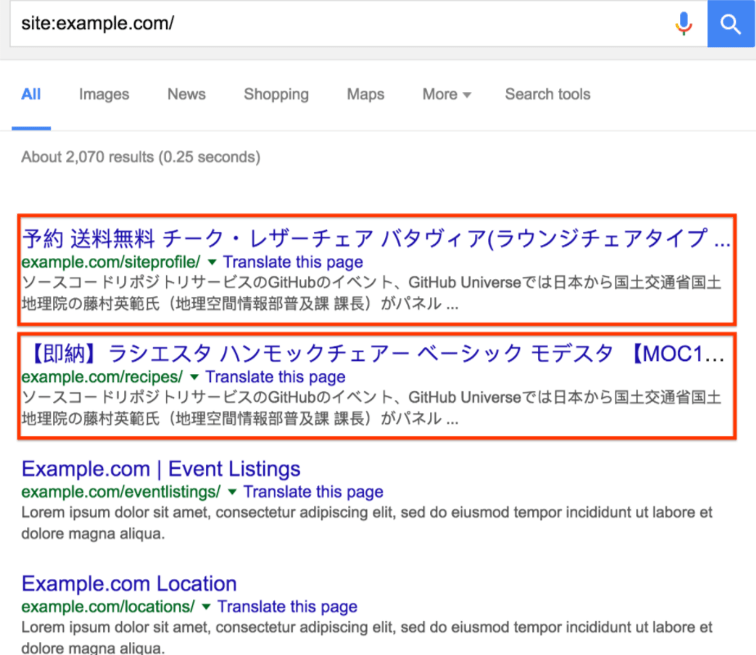
Task: Open the Example.com | Event Listings result
Action: [x=161, y=469]
